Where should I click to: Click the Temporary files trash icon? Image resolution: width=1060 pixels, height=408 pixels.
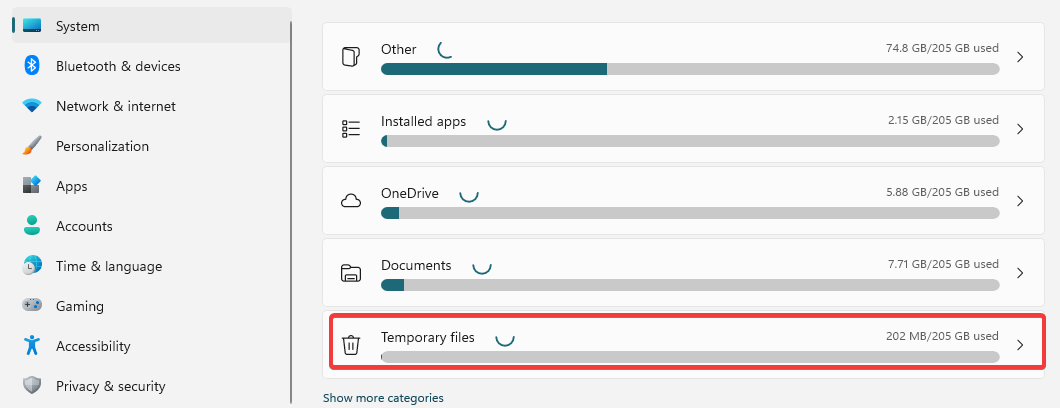[350, 345]
